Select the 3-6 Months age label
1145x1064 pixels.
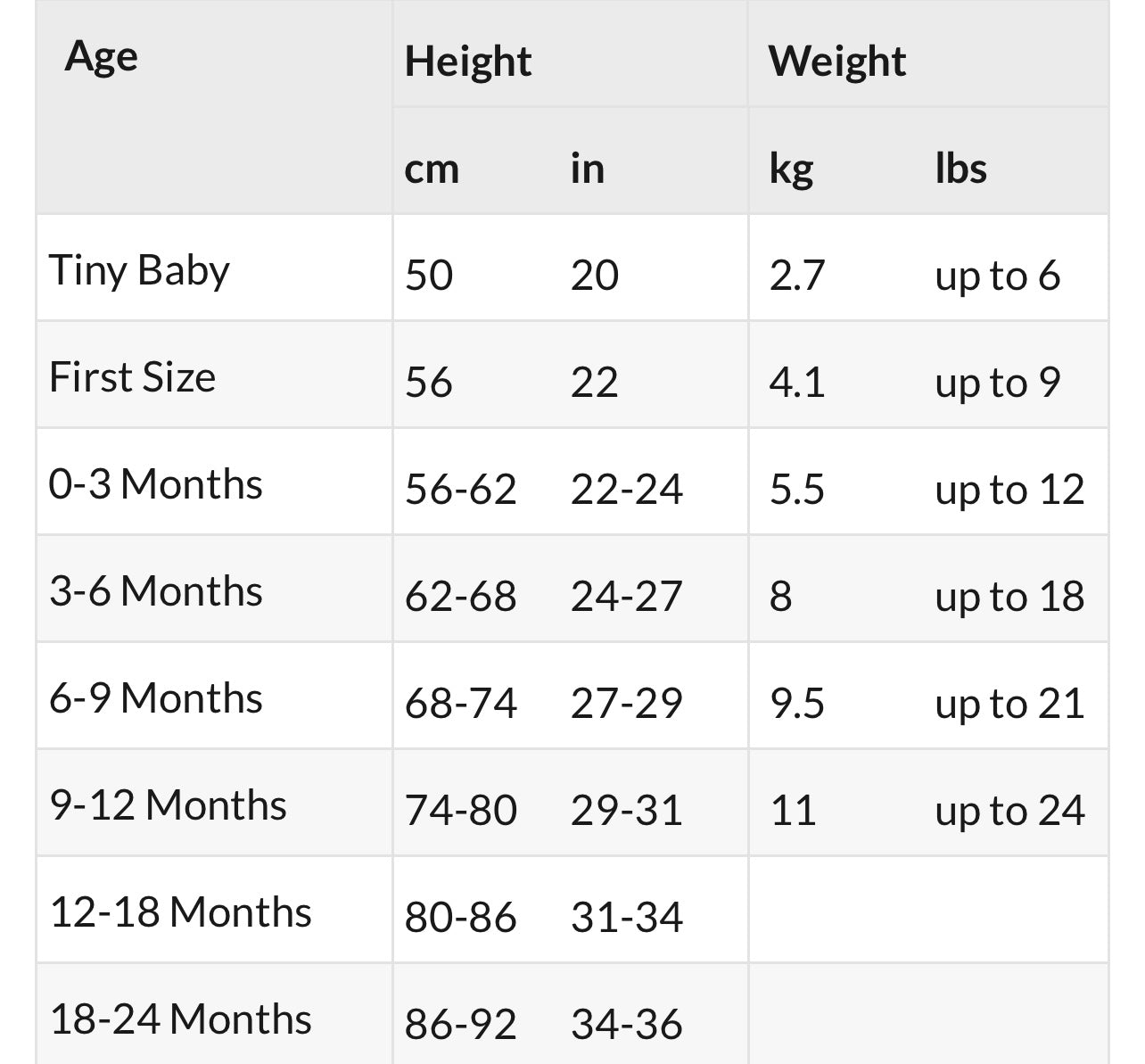coord(155,591)
